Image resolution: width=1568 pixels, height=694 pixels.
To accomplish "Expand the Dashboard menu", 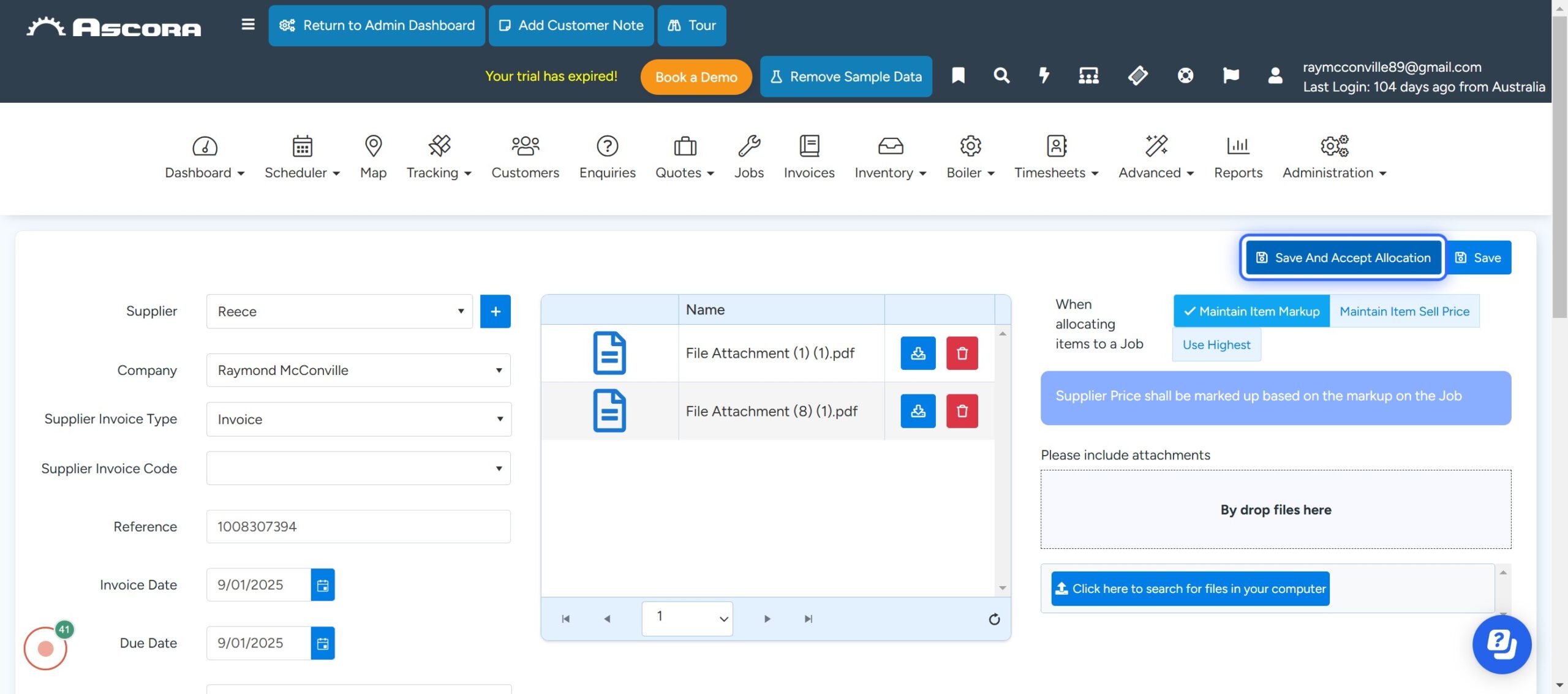I will pos(205,158).
